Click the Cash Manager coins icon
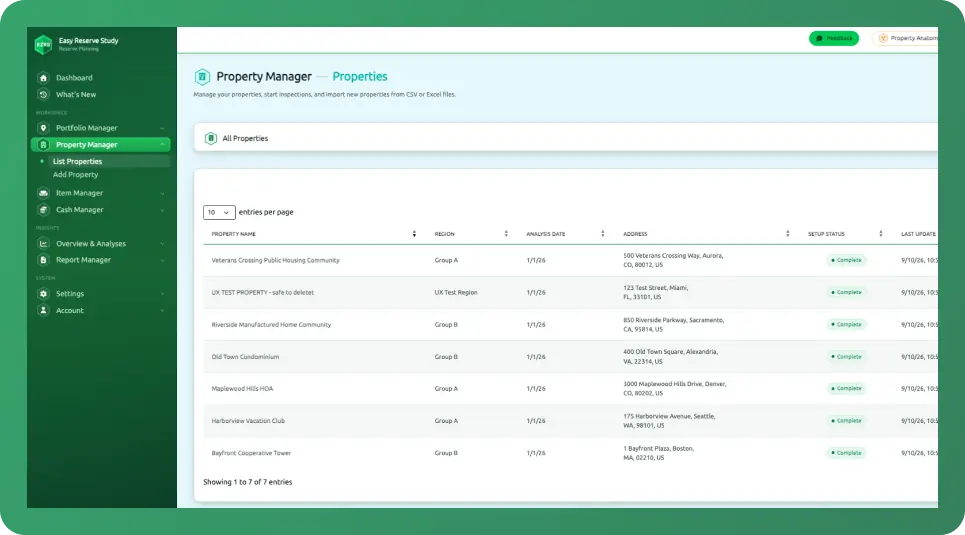 click(x=43, y=210)
